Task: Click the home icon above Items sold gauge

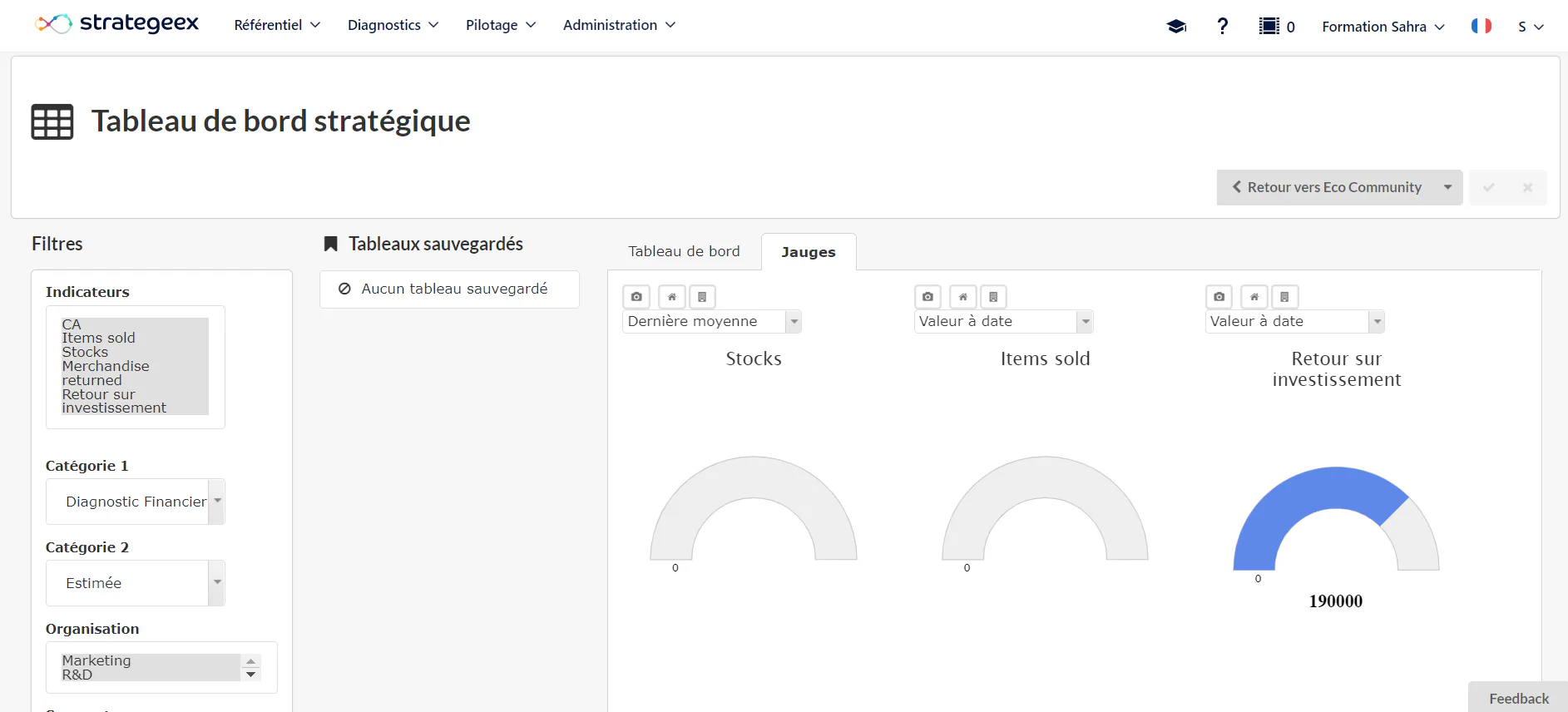Action: [963, 297]
